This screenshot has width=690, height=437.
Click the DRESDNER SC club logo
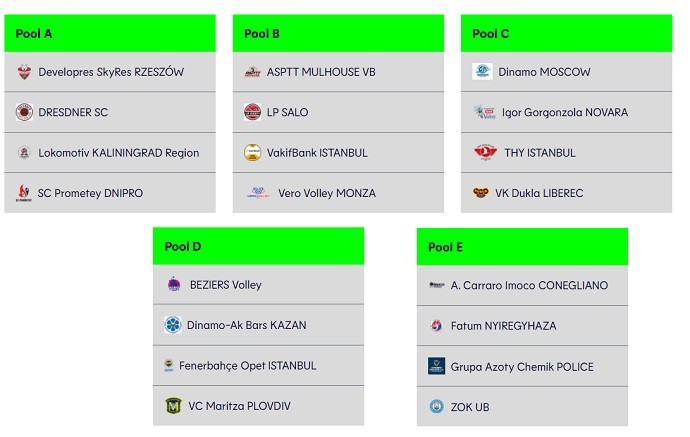(x=24, y=112)
